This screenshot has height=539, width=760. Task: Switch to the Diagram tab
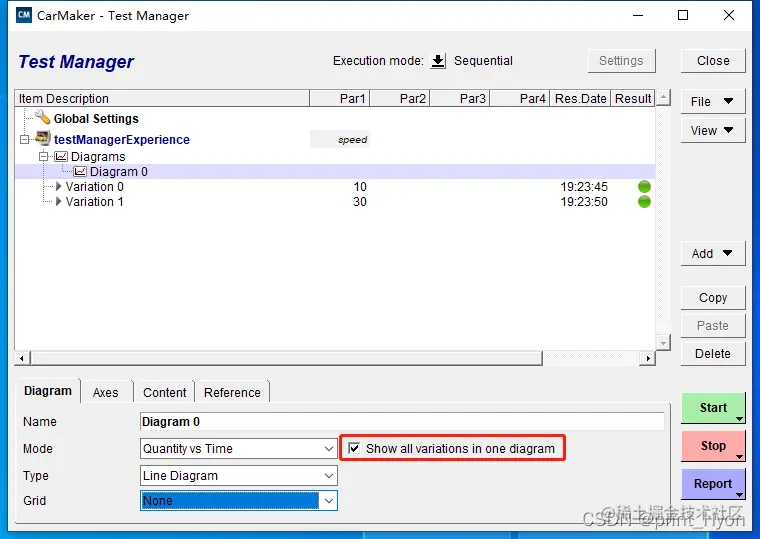[x=48, y=391]
